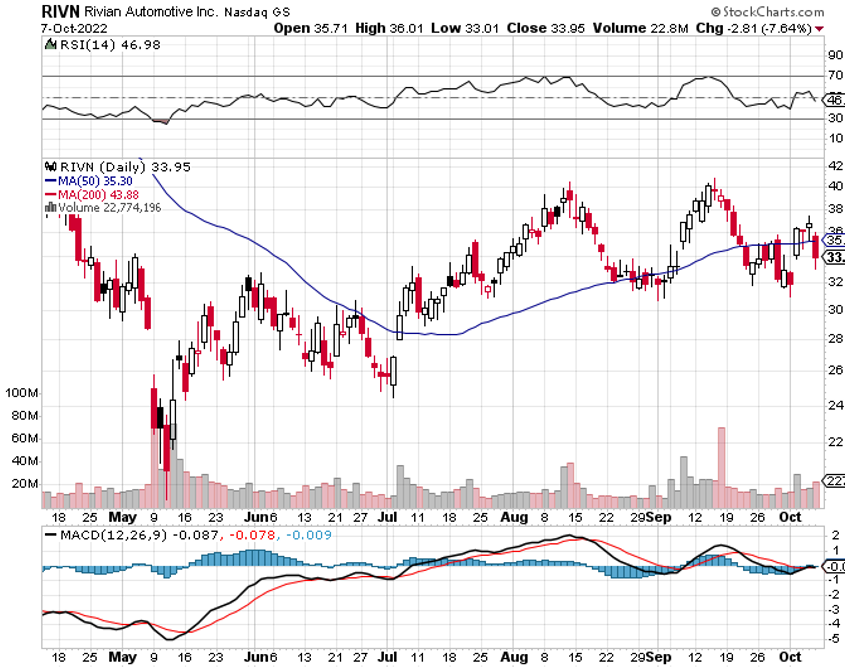The height and width of the screenshot is (668, 845).
Task: Click the MACD(12,26,9) legend label
Action: point(113,535)
